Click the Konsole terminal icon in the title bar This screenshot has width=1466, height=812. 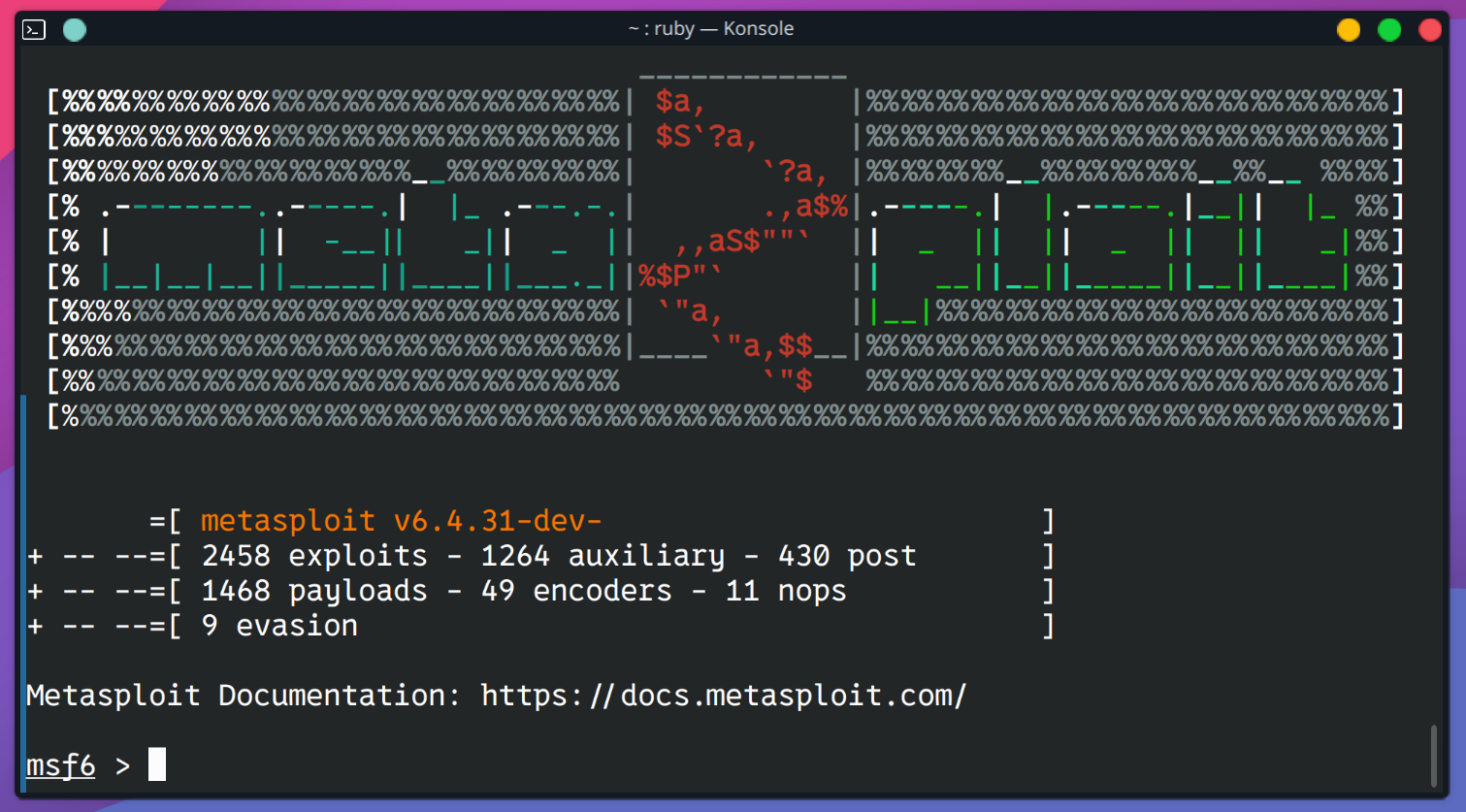pos(34,30)
